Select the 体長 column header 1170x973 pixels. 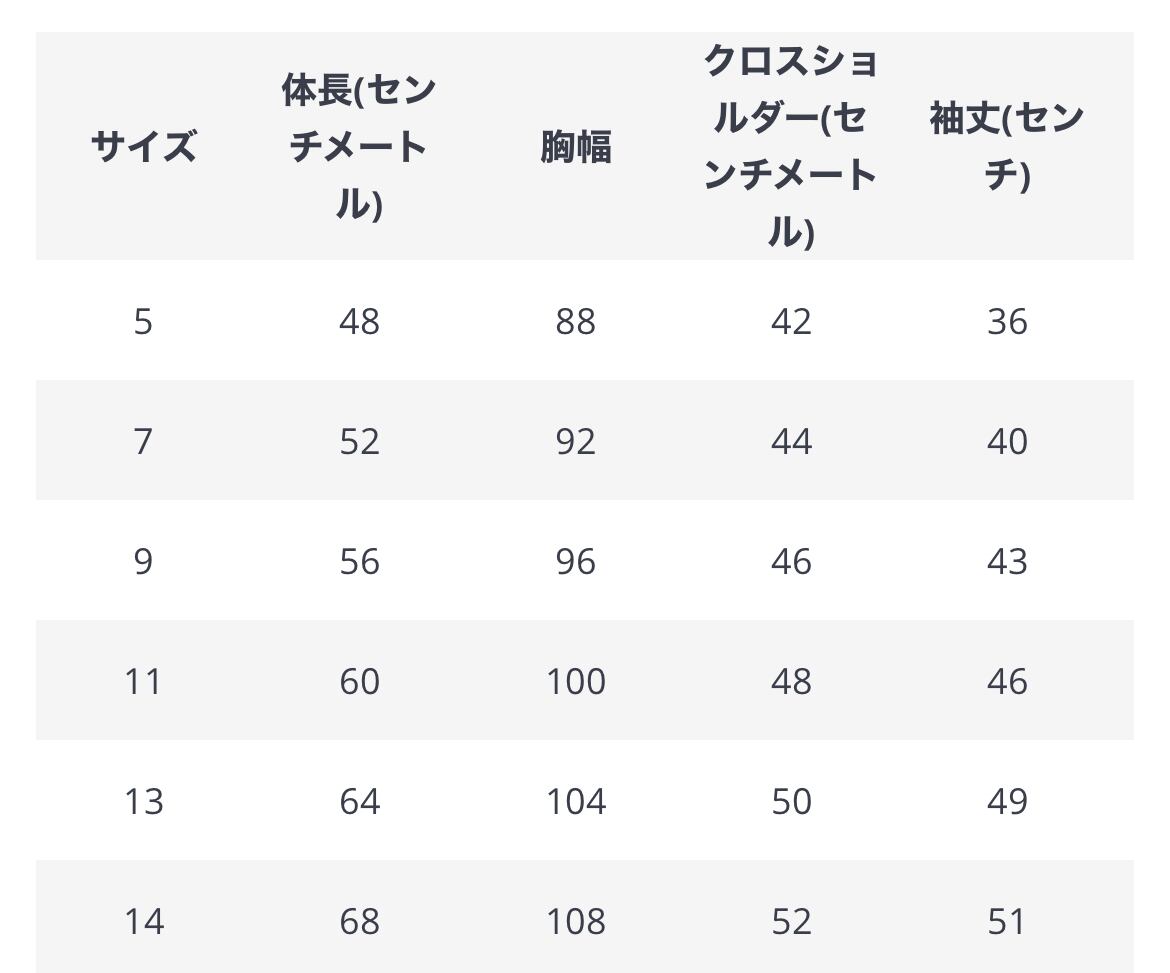[359, 146]
